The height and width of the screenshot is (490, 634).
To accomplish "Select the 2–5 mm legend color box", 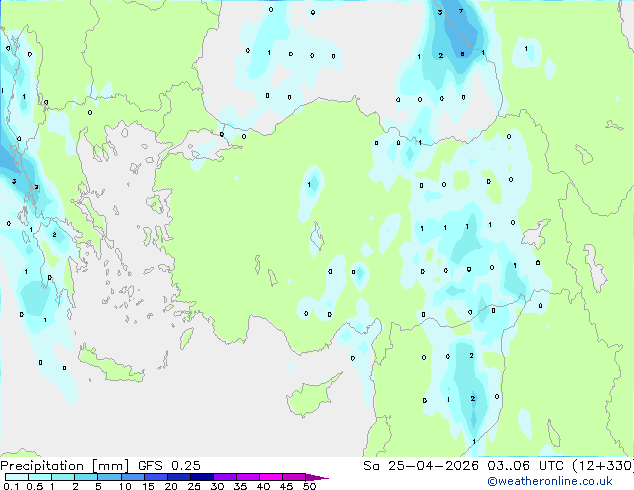I will [x=86, y=477].
